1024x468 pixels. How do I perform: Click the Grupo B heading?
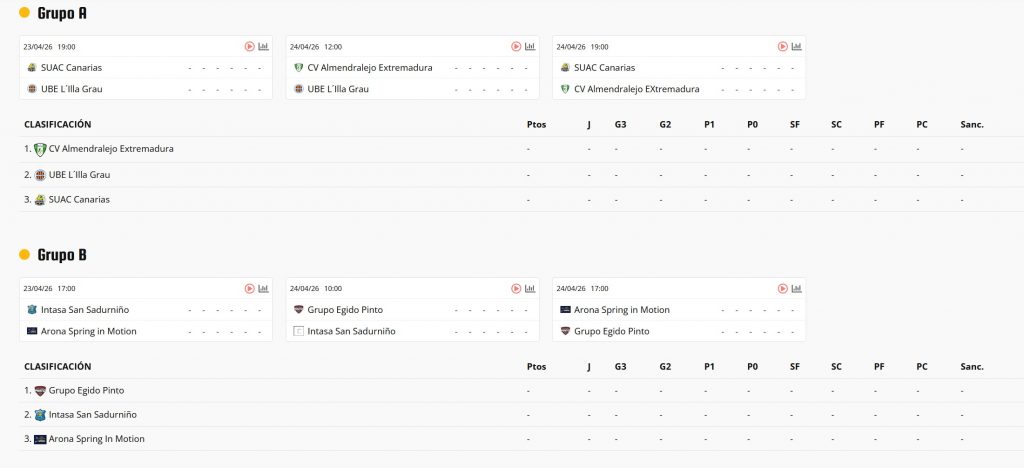(x=62, y=255)
